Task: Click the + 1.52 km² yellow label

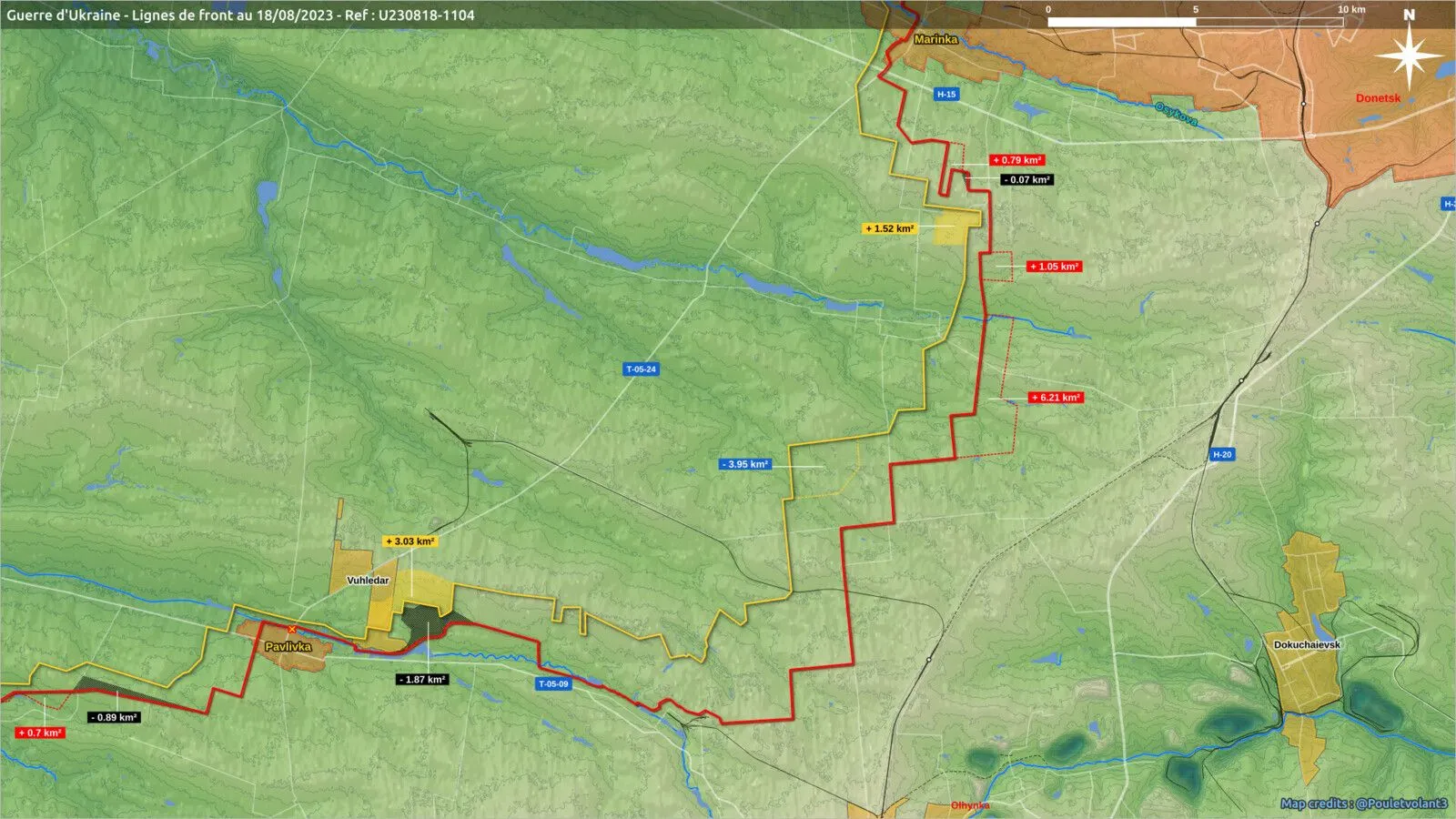Action: 889,229
